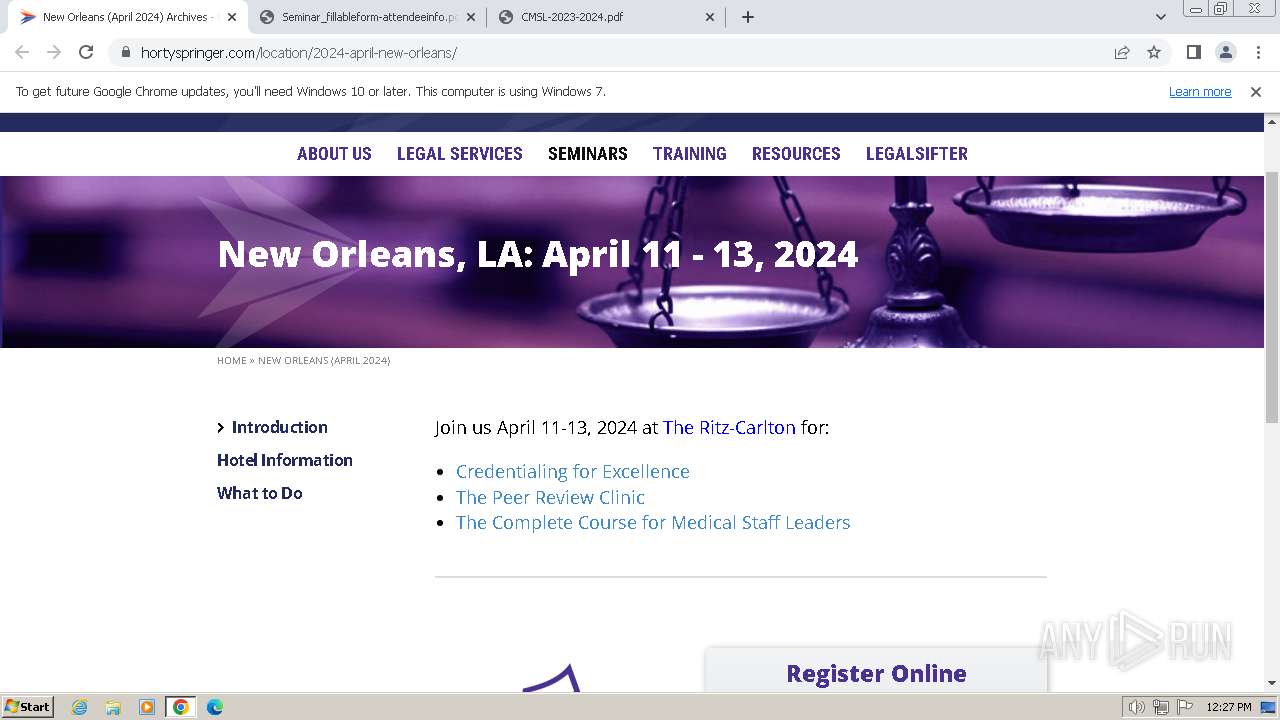Click the New Orleans, LA: April 11 - 13, 2024 heading

pyautogui.click(x=538, y=254)
